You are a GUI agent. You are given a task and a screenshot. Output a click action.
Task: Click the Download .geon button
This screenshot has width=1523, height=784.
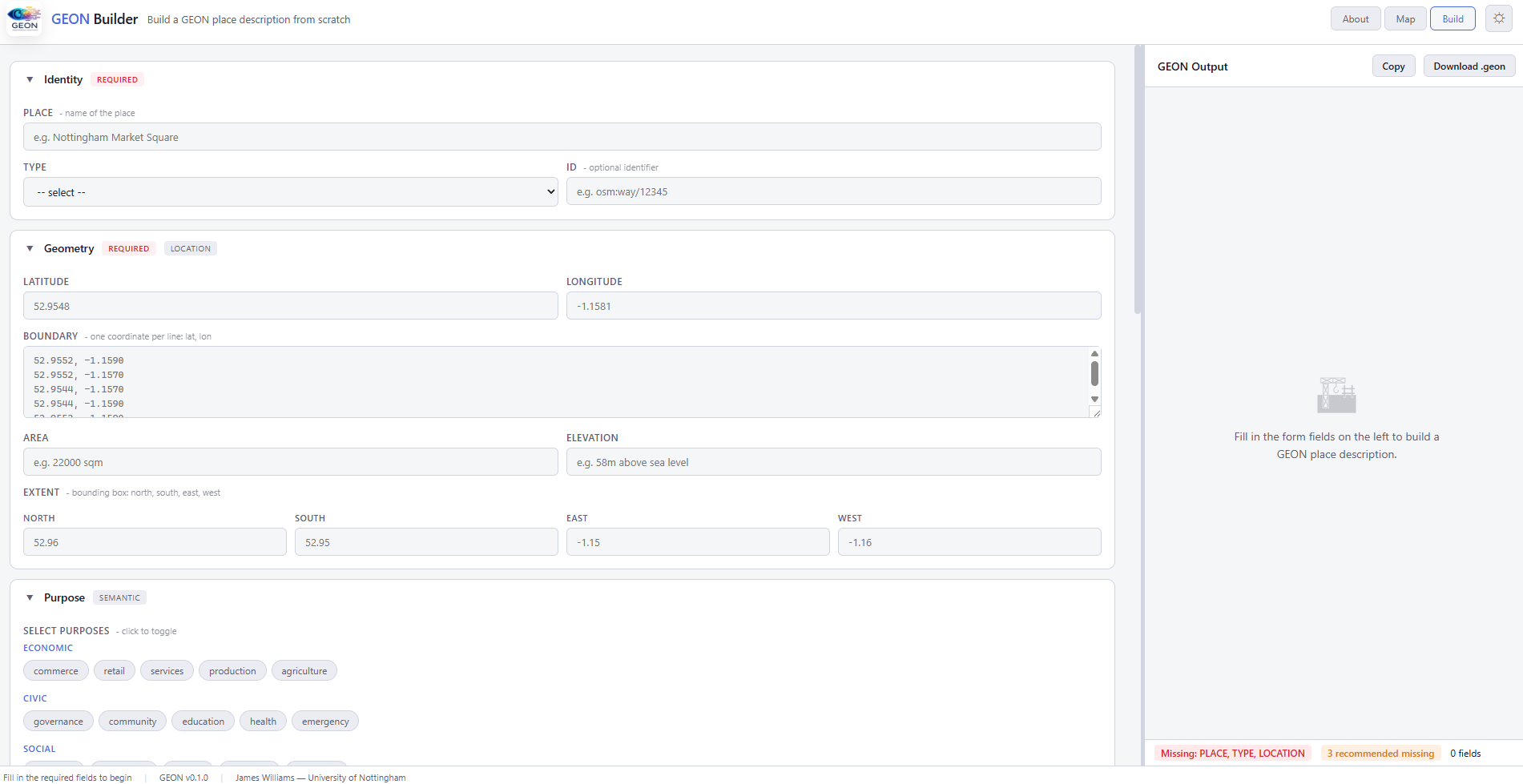coord(1469,66)
